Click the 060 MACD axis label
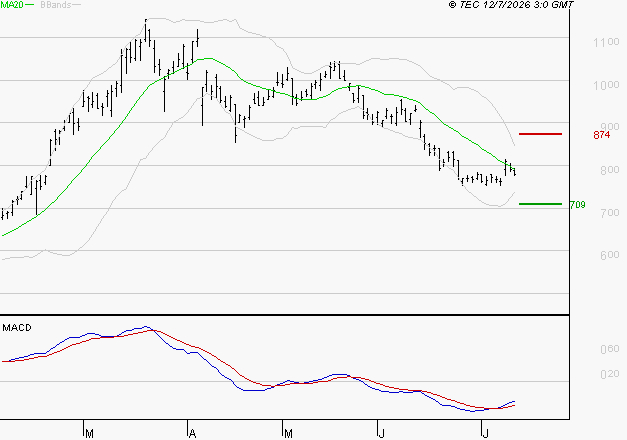Screen dimensions: 627x440 tap(610, 349)
